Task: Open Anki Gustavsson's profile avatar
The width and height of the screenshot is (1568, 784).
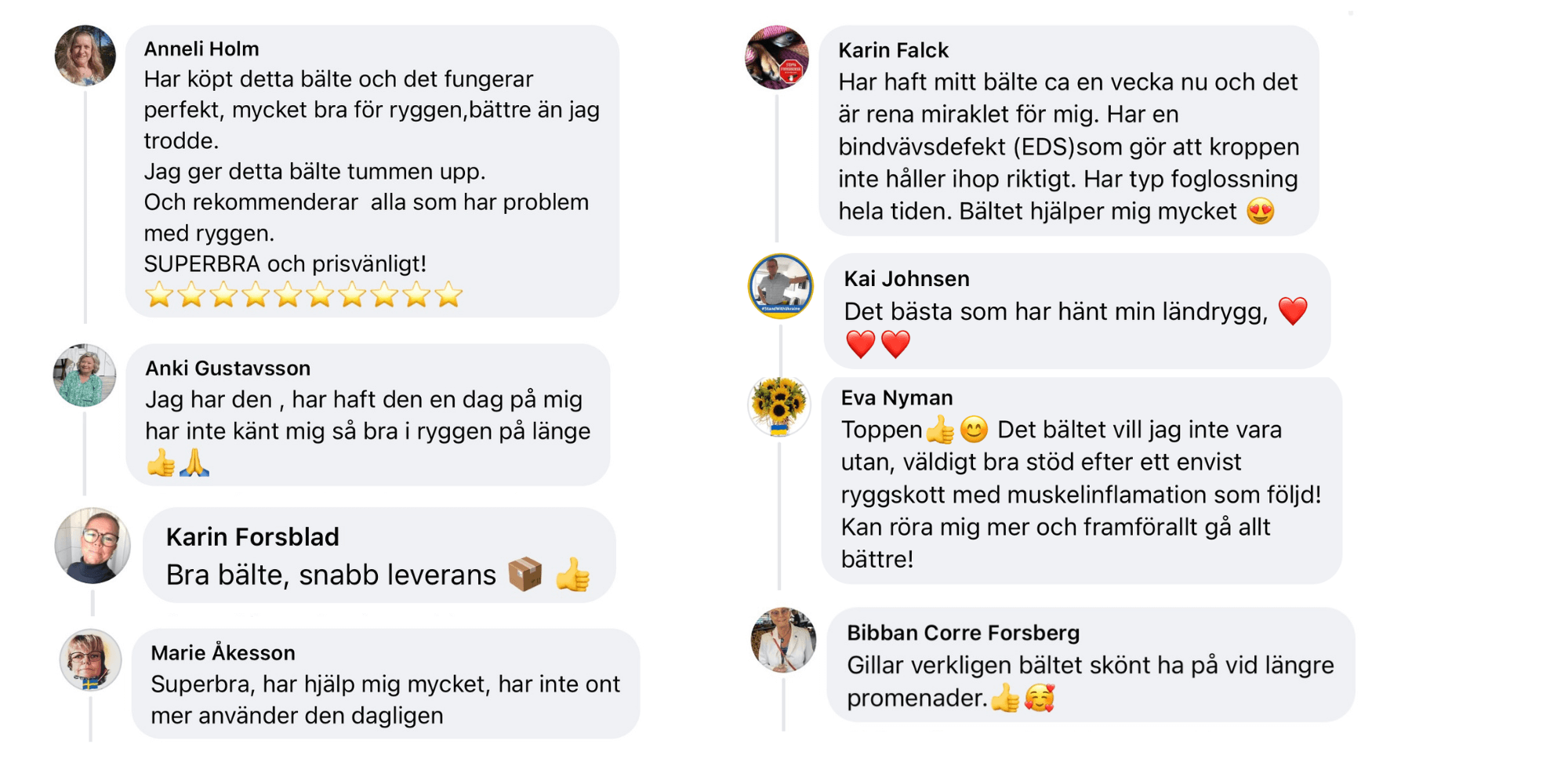Action: [84, 375]
